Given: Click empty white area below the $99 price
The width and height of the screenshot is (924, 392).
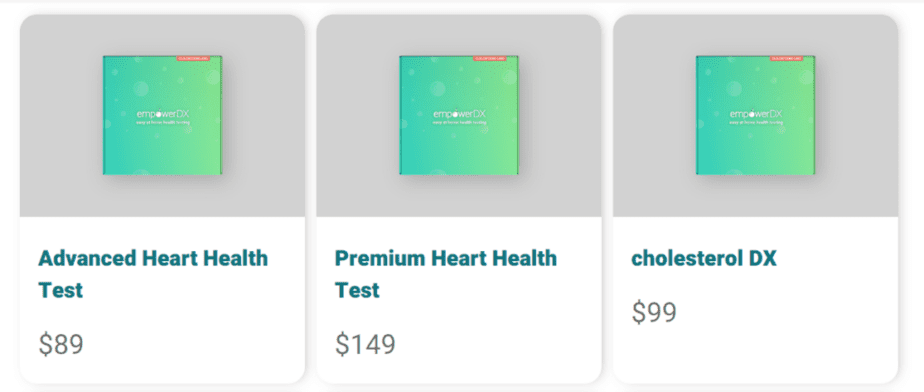Looking at the screenshot, I should (x=755, y=354).
